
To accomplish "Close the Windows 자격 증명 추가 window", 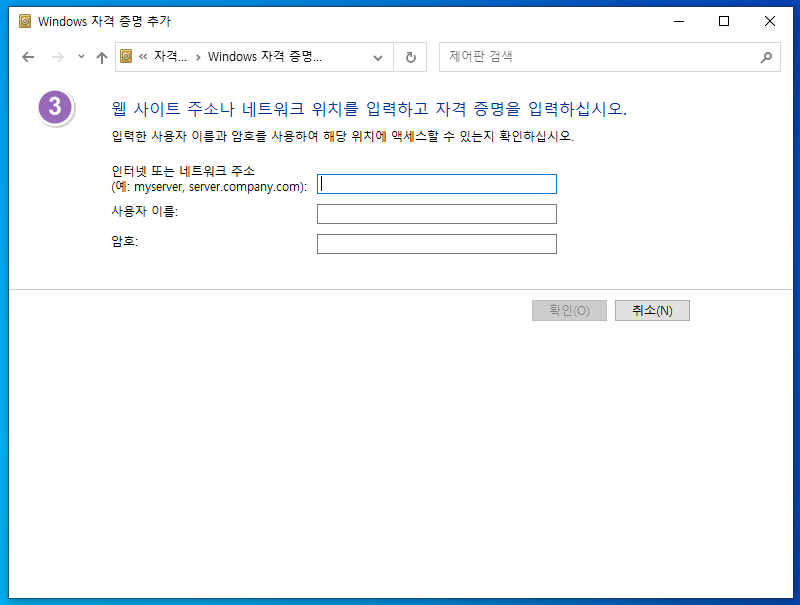I will pyautogui.click(x=769, y=21).
